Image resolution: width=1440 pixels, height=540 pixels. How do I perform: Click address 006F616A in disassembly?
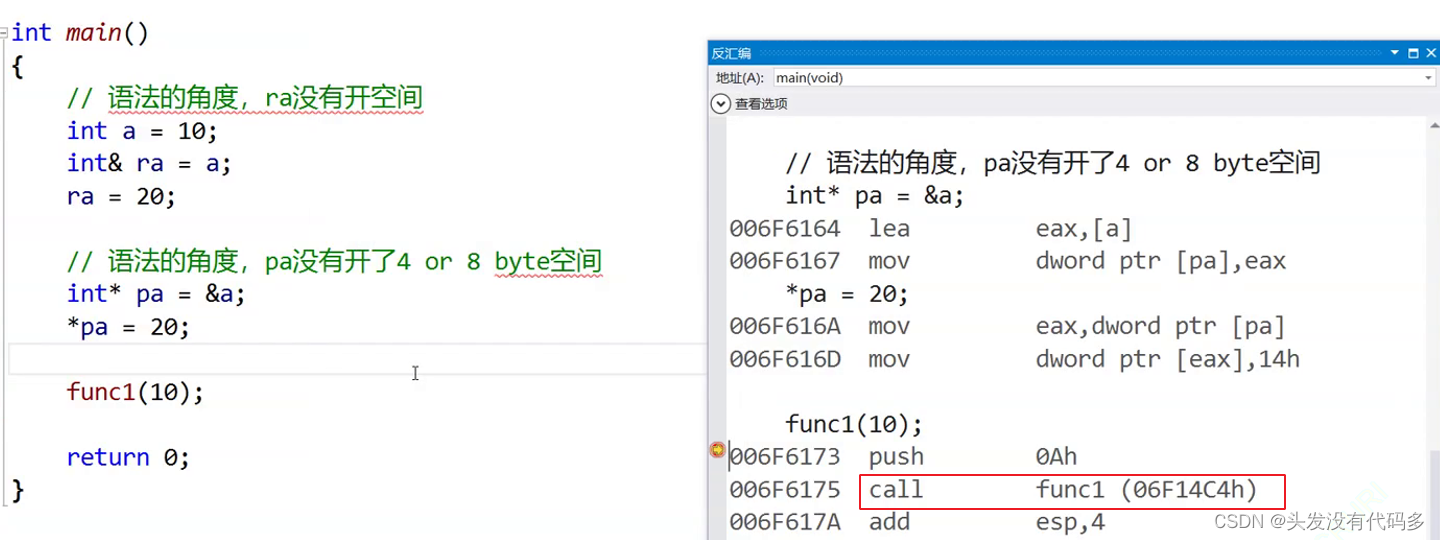(x=785, y=326)
